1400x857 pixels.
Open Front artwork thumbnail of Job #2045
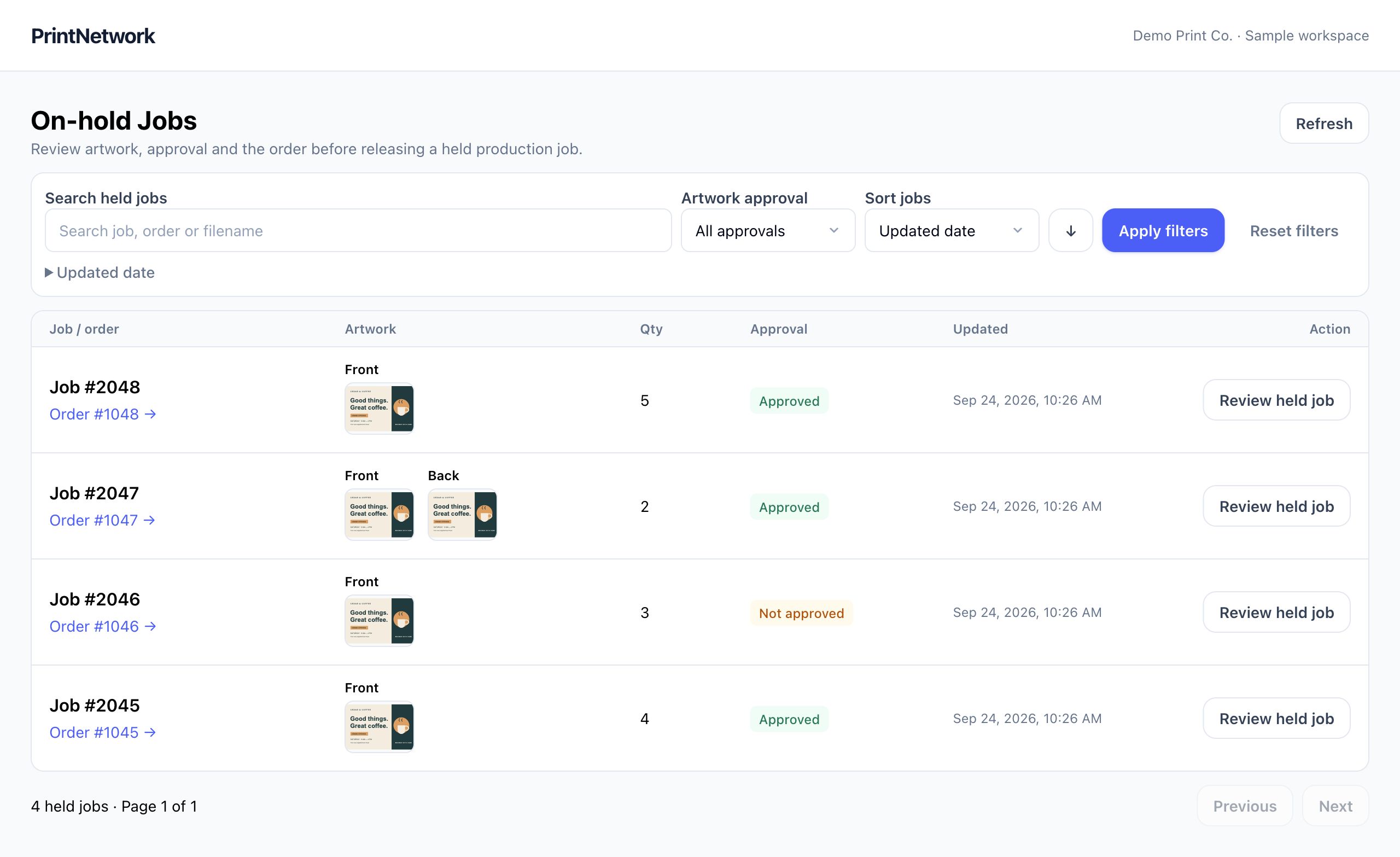point(380,727)
